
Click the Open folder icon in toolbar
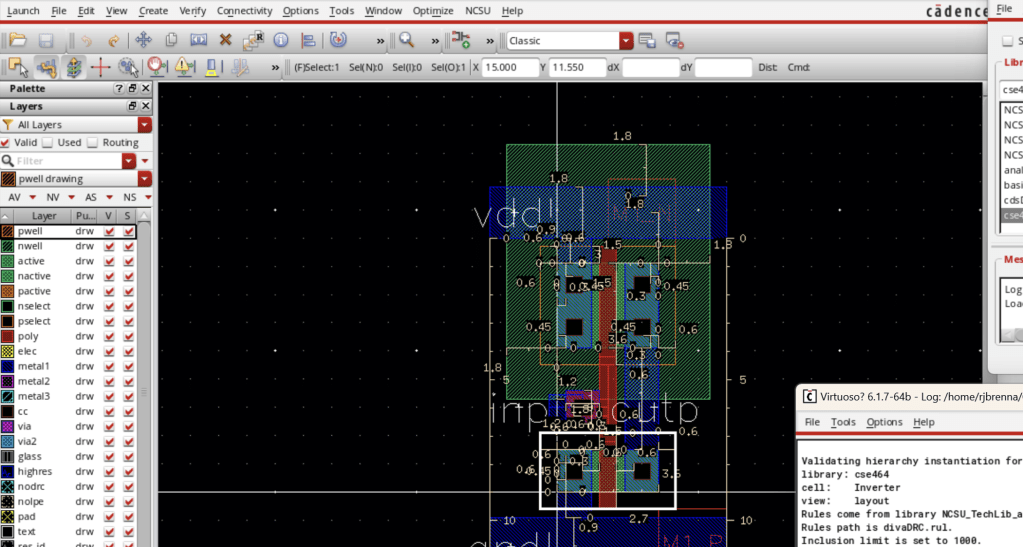17,41
